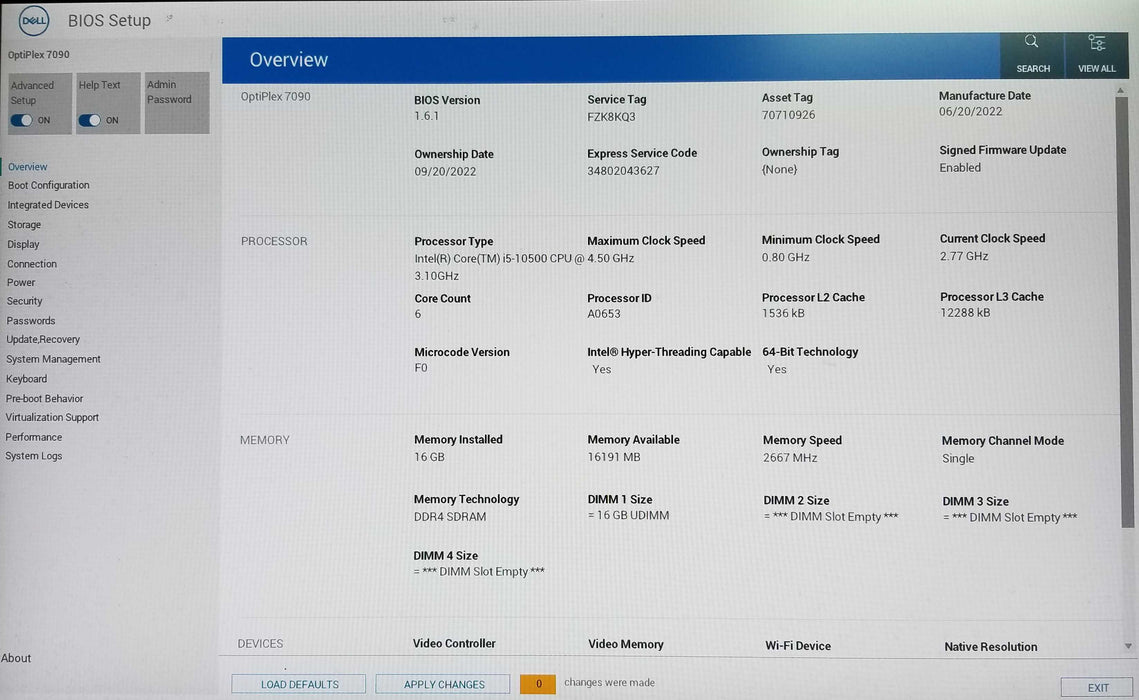1139x700 pixels.
Task: Click the vertical scrollbar thumb
Action: pyautogui.click(x=1124, y=312)
